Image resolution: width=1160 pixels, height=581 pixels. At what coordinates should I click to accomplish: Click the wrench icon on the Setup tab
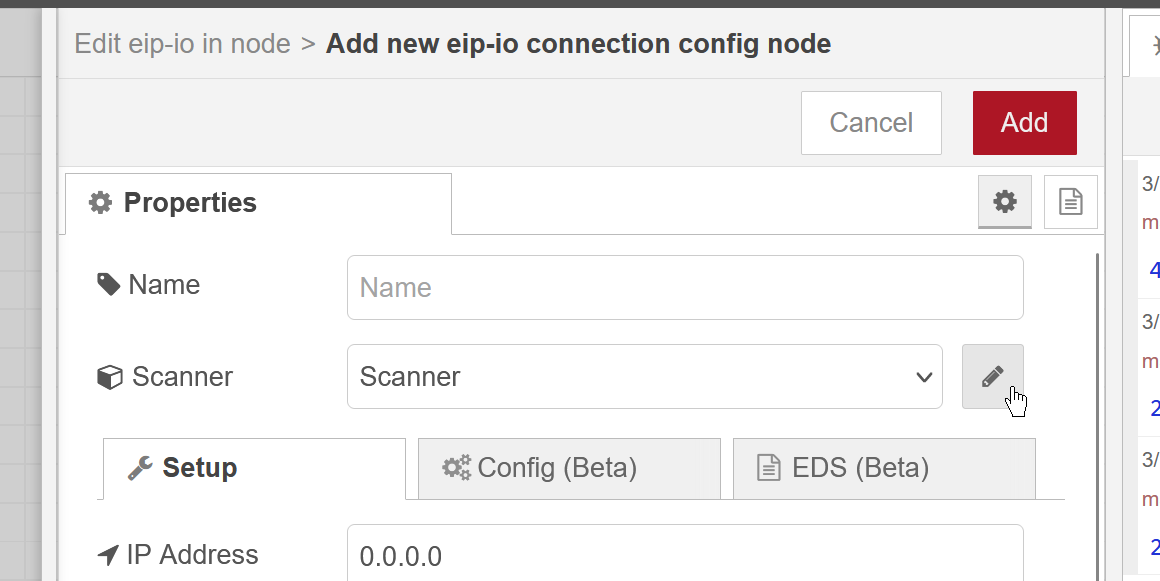point(140,468)
